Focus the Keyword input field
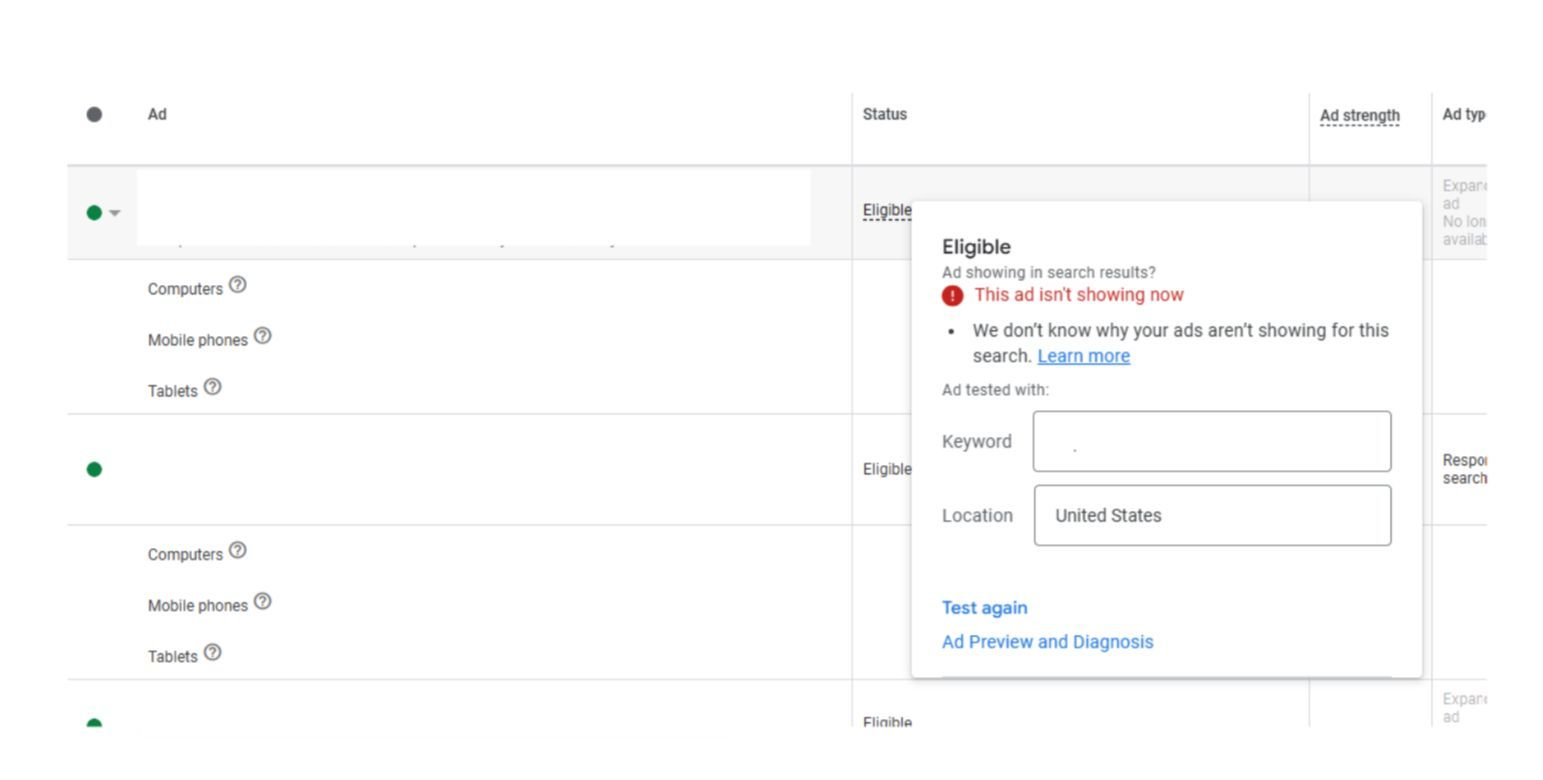Image resolution: width=1543 pixels, height=780 pixels. pyautogui.click(x=1212, y=441)
